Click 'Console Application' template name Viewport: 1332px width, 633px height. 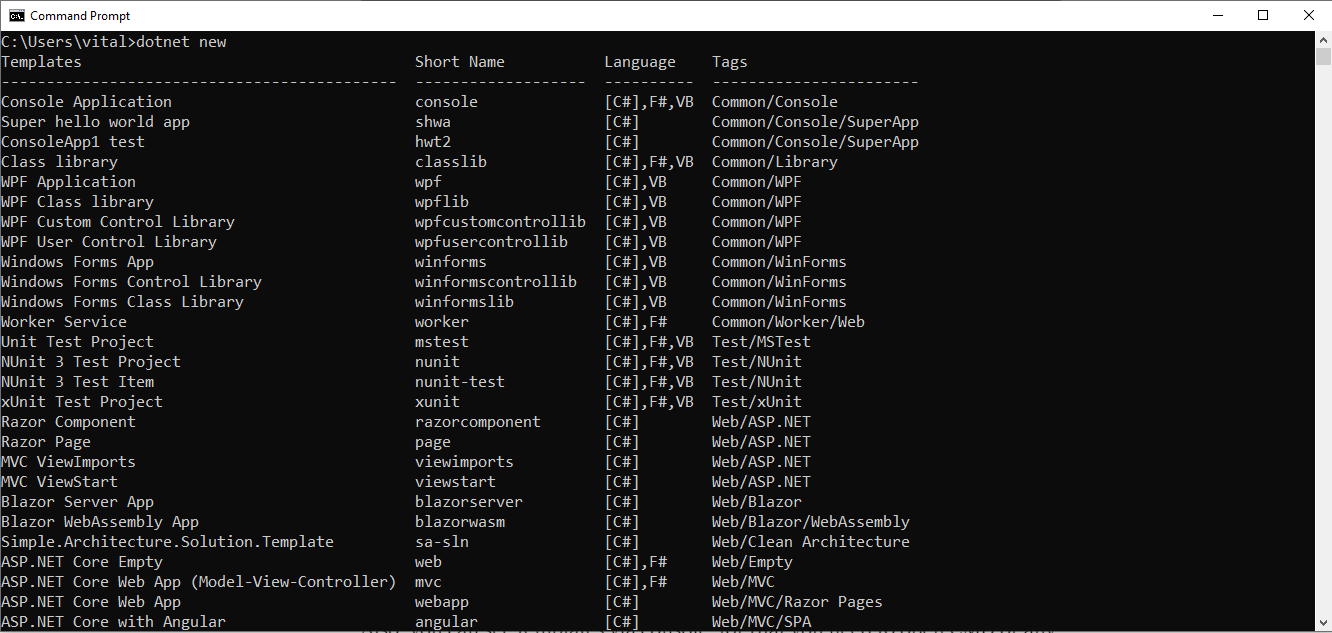coord(86,102)
